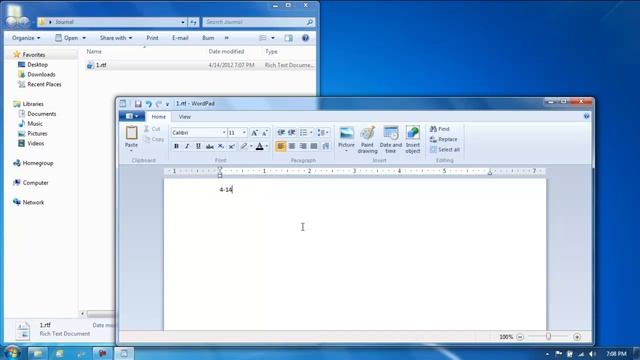This screenshot has height=360, width=640.
Task: Expand the Paste options arrow
Action: pos(131,150)
